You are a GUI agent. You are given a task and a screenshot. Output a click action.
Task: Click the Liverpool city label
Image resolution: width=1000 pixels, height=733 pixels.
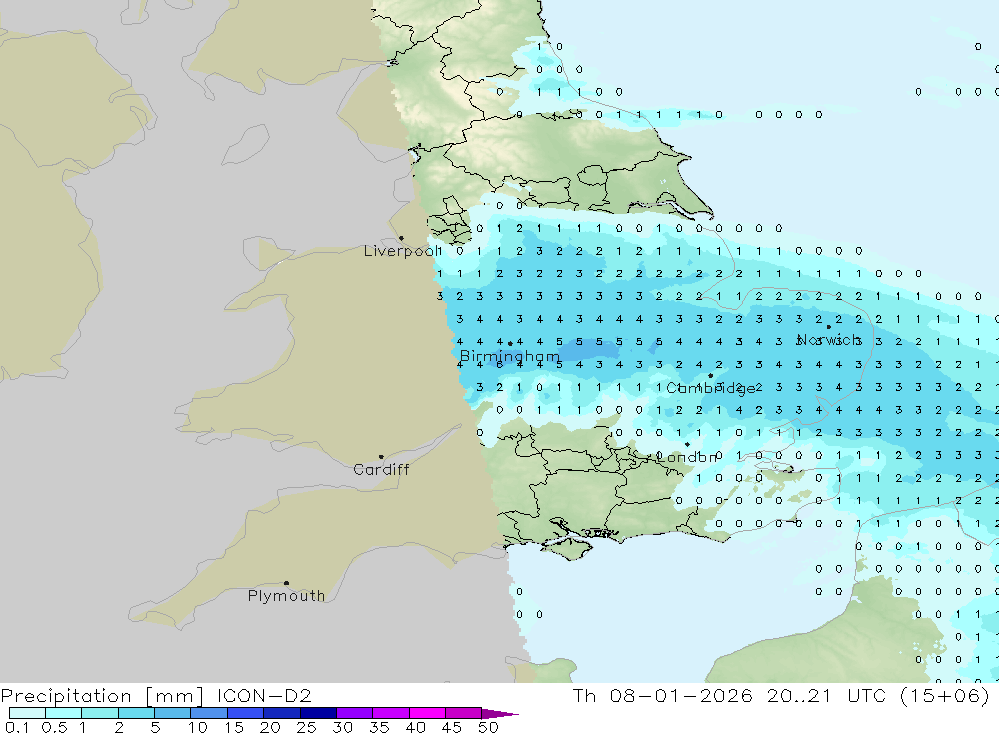tap(402, 251)
